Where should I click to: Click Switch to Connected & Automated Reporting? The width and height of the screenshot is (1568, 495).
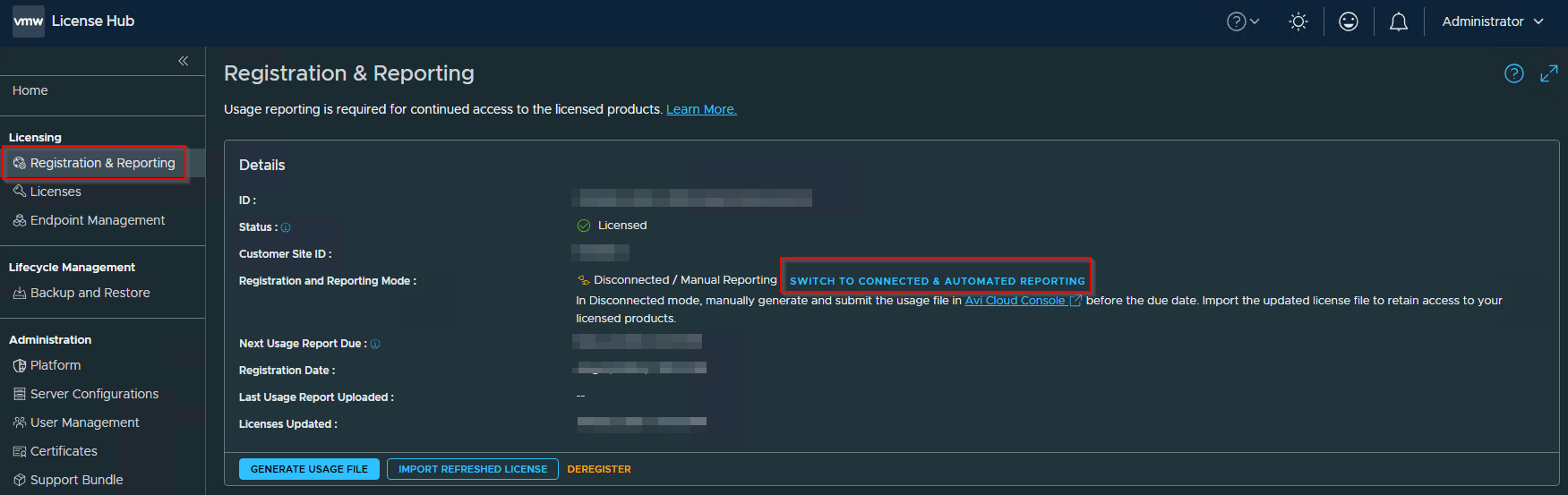(x=938, y=281)
